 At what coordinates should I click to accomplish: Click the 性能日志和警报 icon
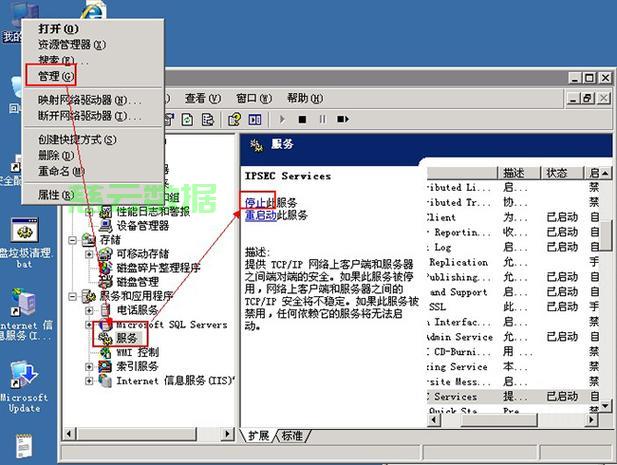point(105,212)
